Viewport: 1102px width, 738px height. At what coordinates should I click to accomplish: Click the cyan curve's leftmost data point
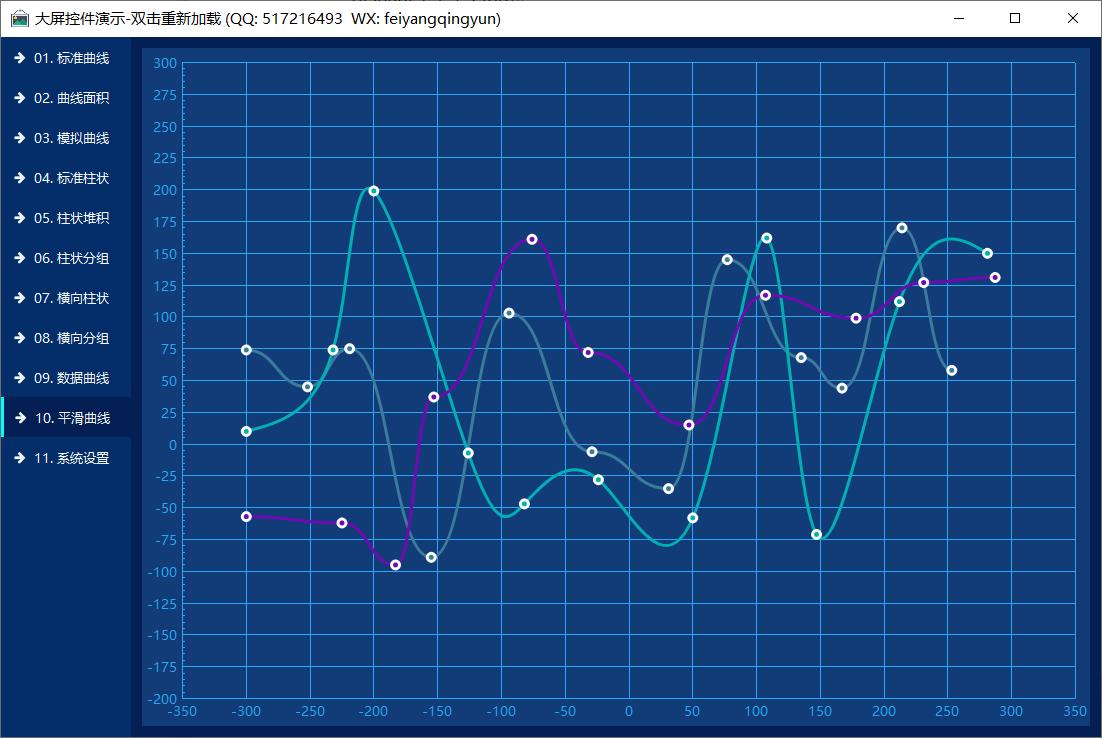click(246, 431)
